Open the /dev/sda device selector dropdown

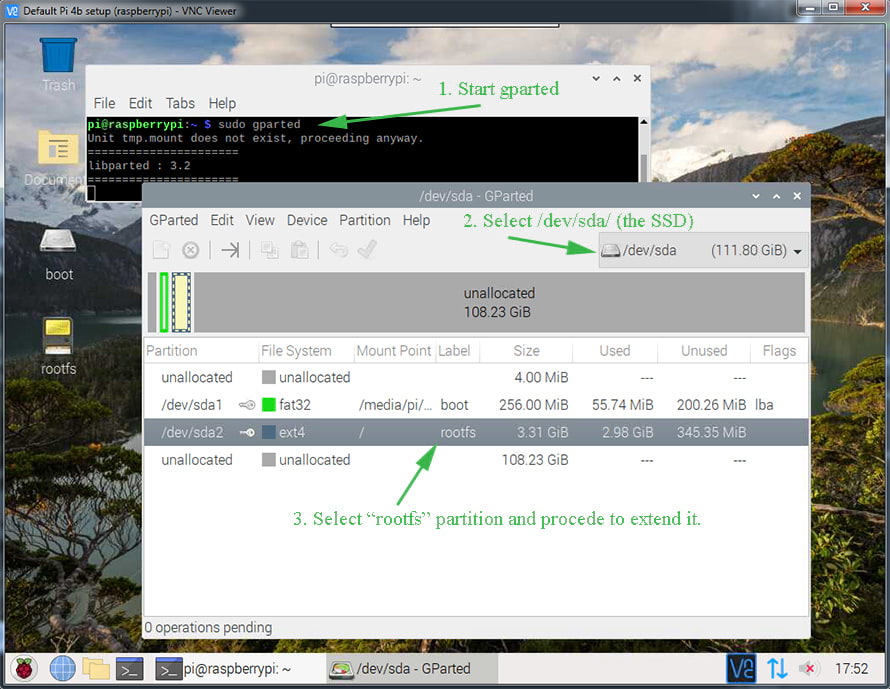(x=704, y=250)
